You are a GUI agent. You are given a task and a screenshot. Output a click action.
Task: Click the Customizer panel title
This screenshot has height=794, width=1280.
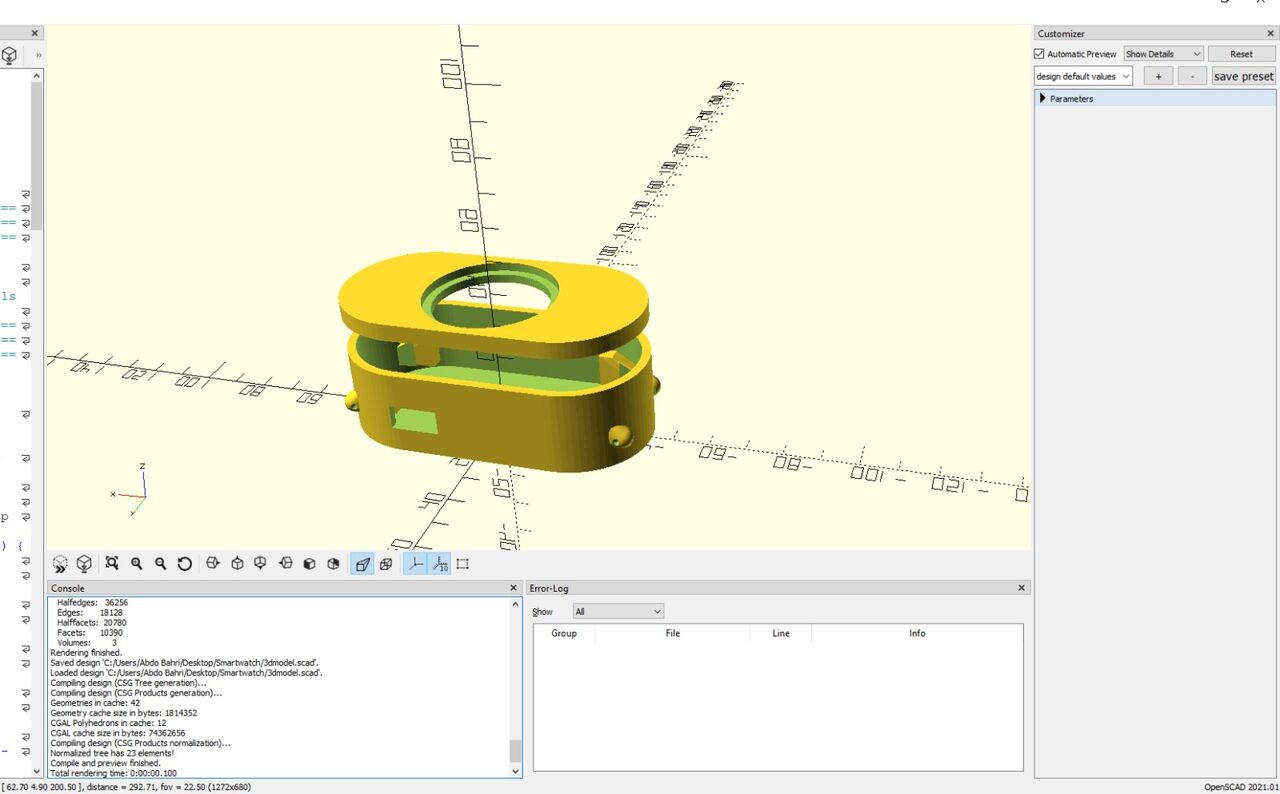(1061, 33)
